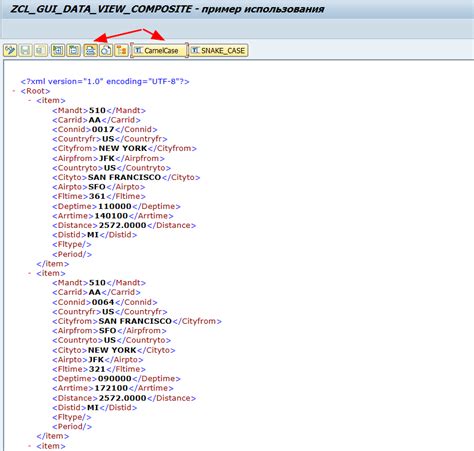
Task: Switch element names to SNAKE_CASE
Action: point(219,51)
